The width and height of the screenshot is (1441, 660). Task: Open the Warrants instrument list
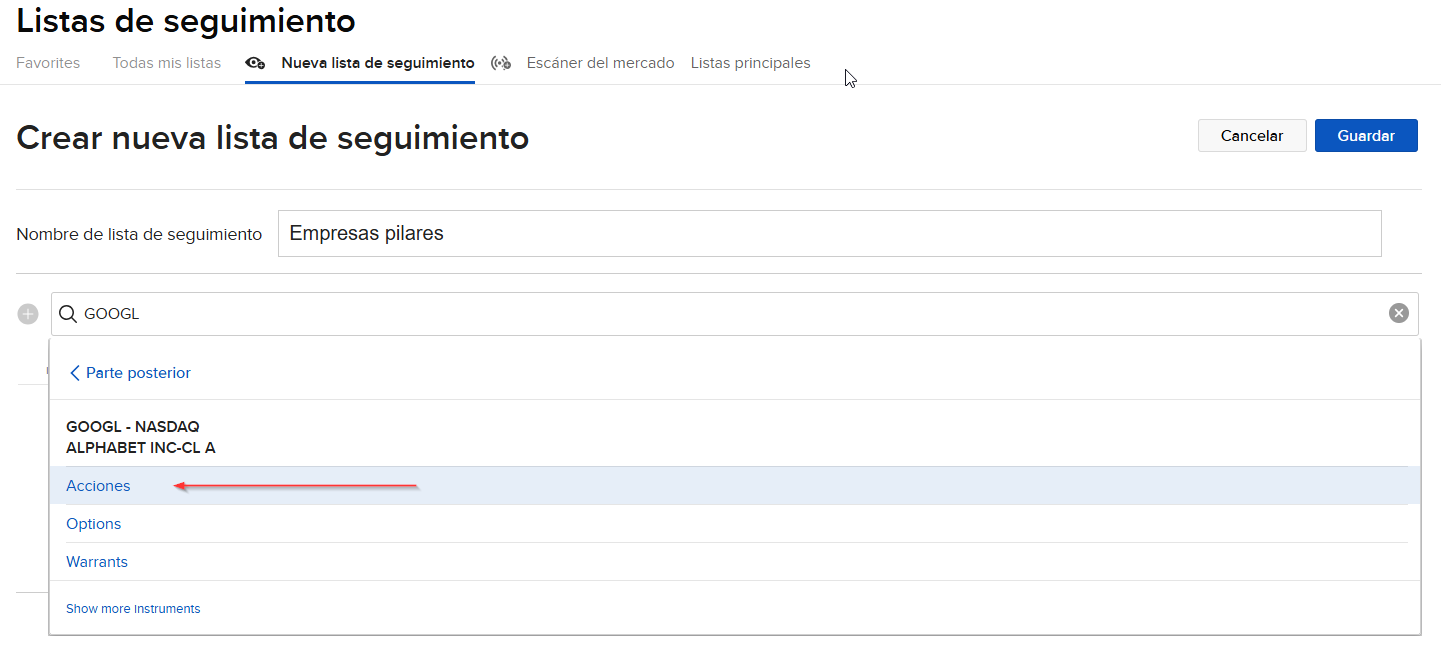pos(96,561)
